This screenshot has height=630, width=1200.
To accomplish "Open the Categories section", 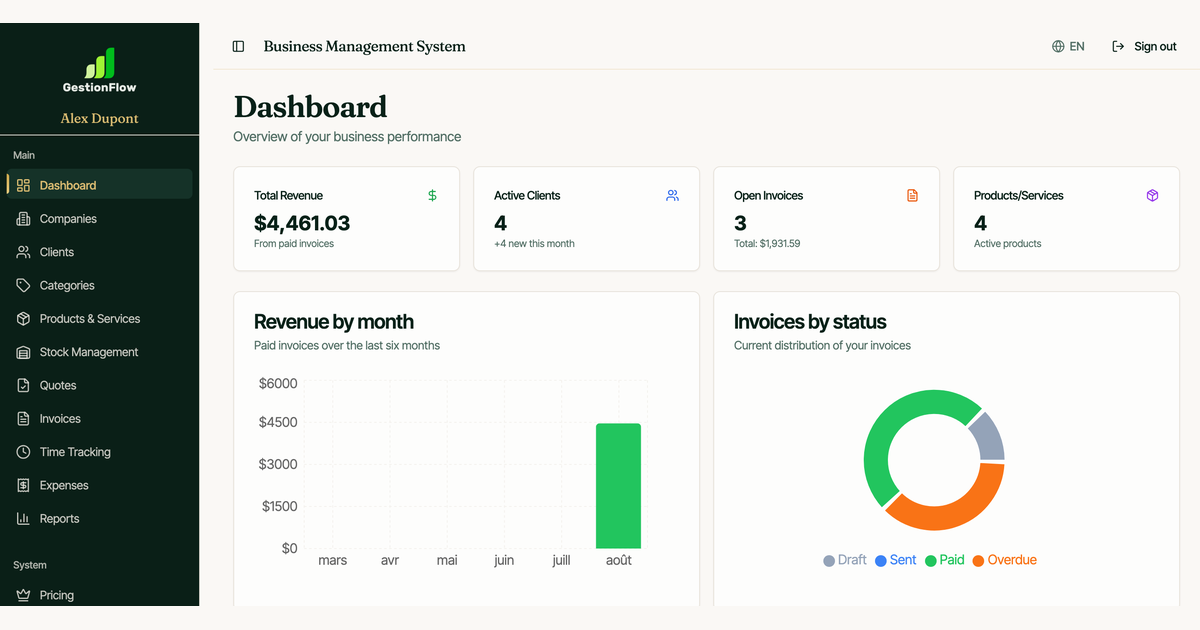I will tap(99, 285).
